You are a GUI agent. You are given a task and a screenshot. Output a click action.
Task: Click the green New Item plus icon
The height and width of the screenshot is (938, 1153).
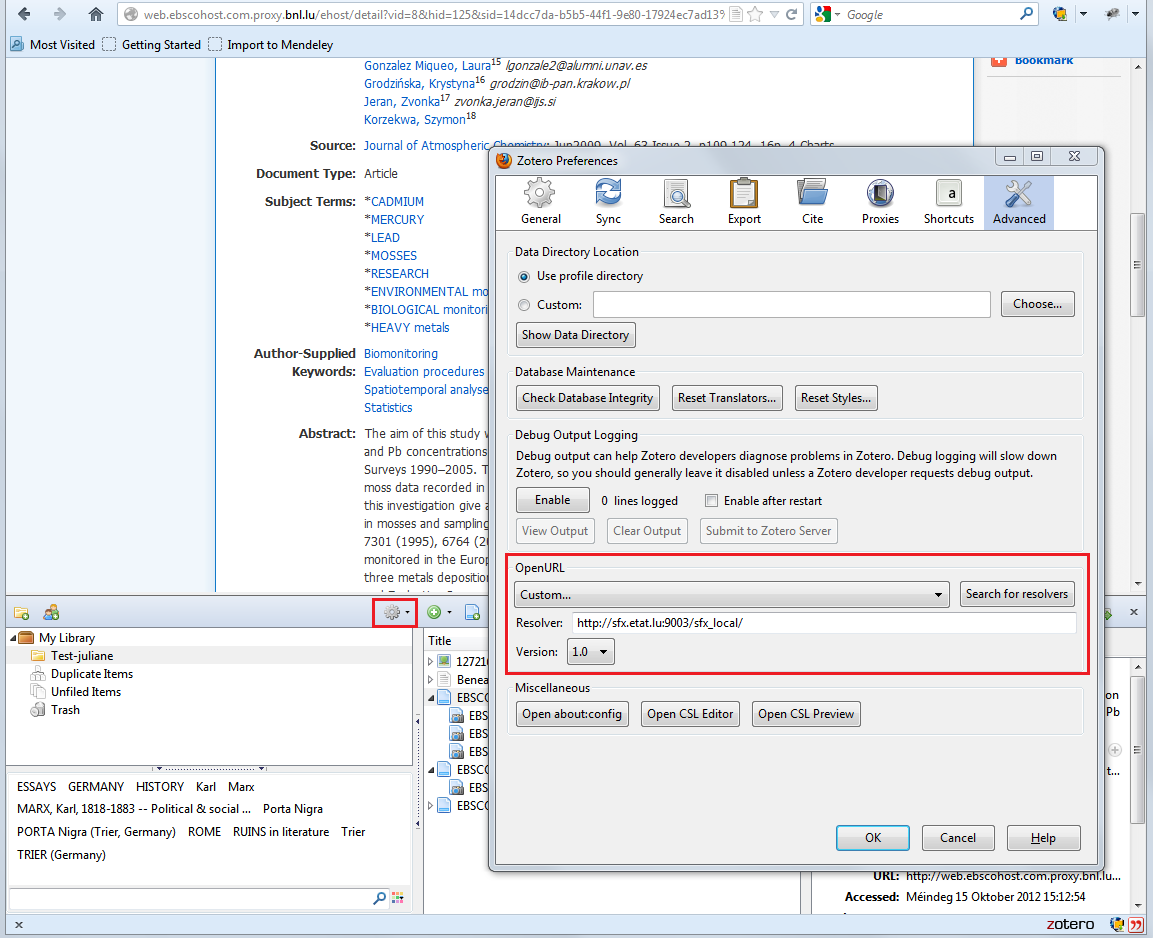coord(438,612)
